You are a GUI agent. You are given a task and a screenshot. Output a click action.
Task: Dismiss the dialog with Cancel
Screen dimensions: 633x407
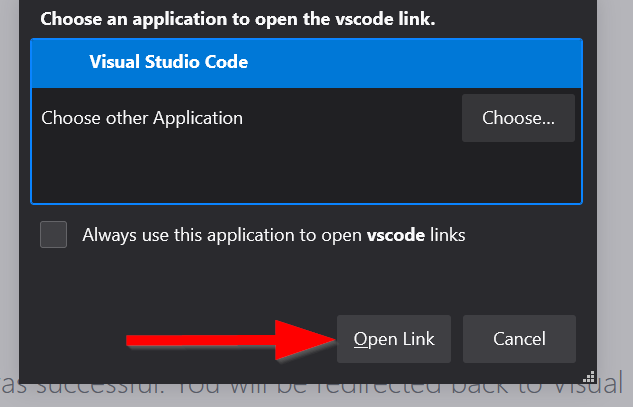[x=519, y=339]
